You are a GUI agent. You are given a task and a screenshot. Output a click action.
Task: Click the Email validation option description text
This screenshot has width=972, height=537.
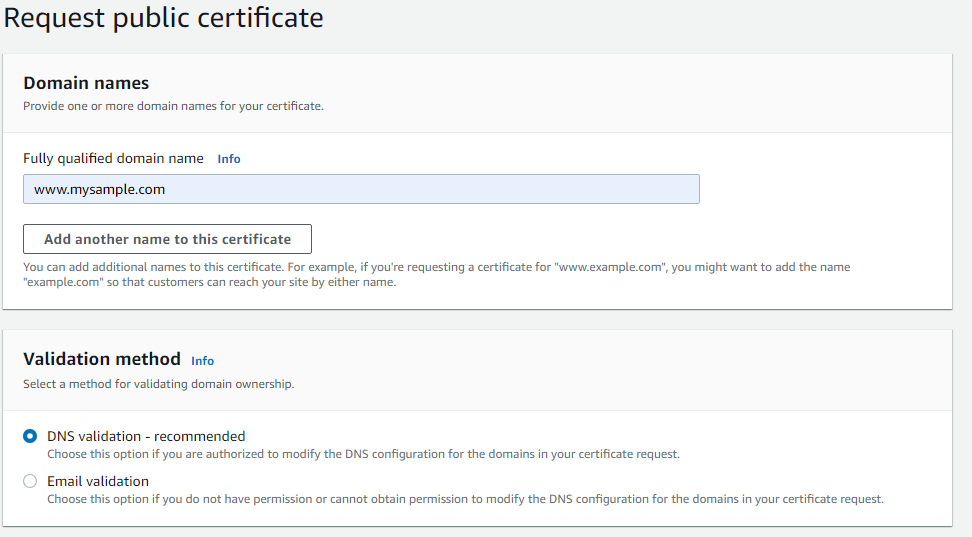tap(465, 499)
